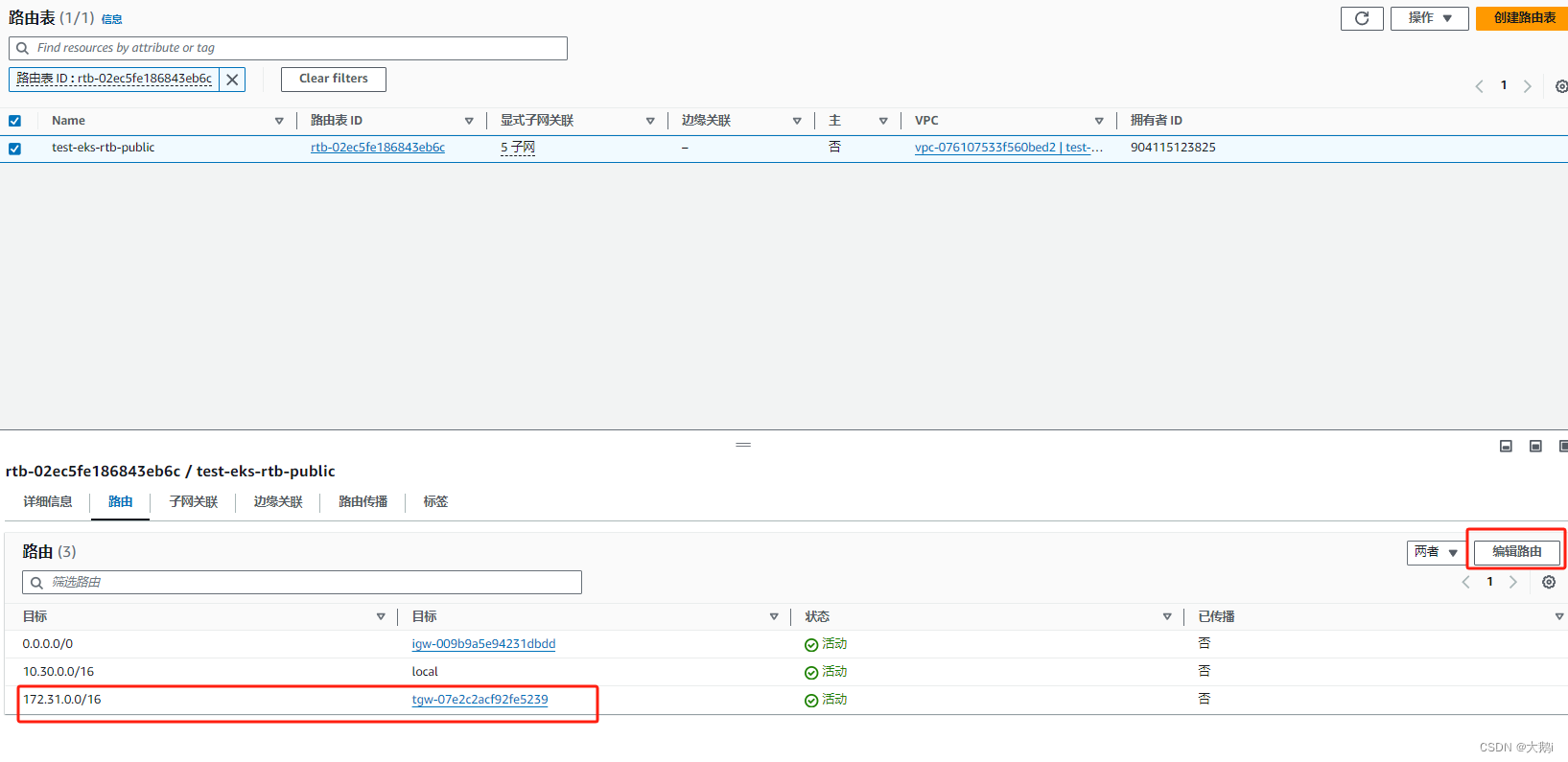Sort by the 显式子网关联 column arrow
Screen dimensions: 1568x762
tap(650, 121)
